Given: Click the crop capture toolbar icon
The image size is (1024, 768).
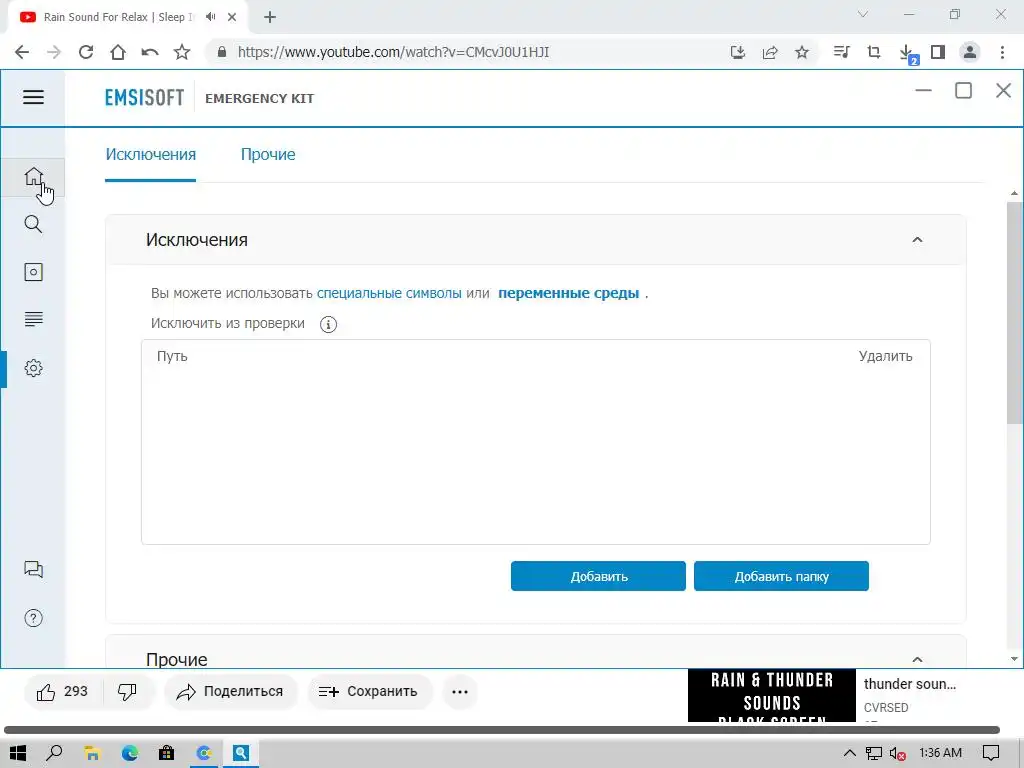Looking at the screenshot, I should coord(874,52).
